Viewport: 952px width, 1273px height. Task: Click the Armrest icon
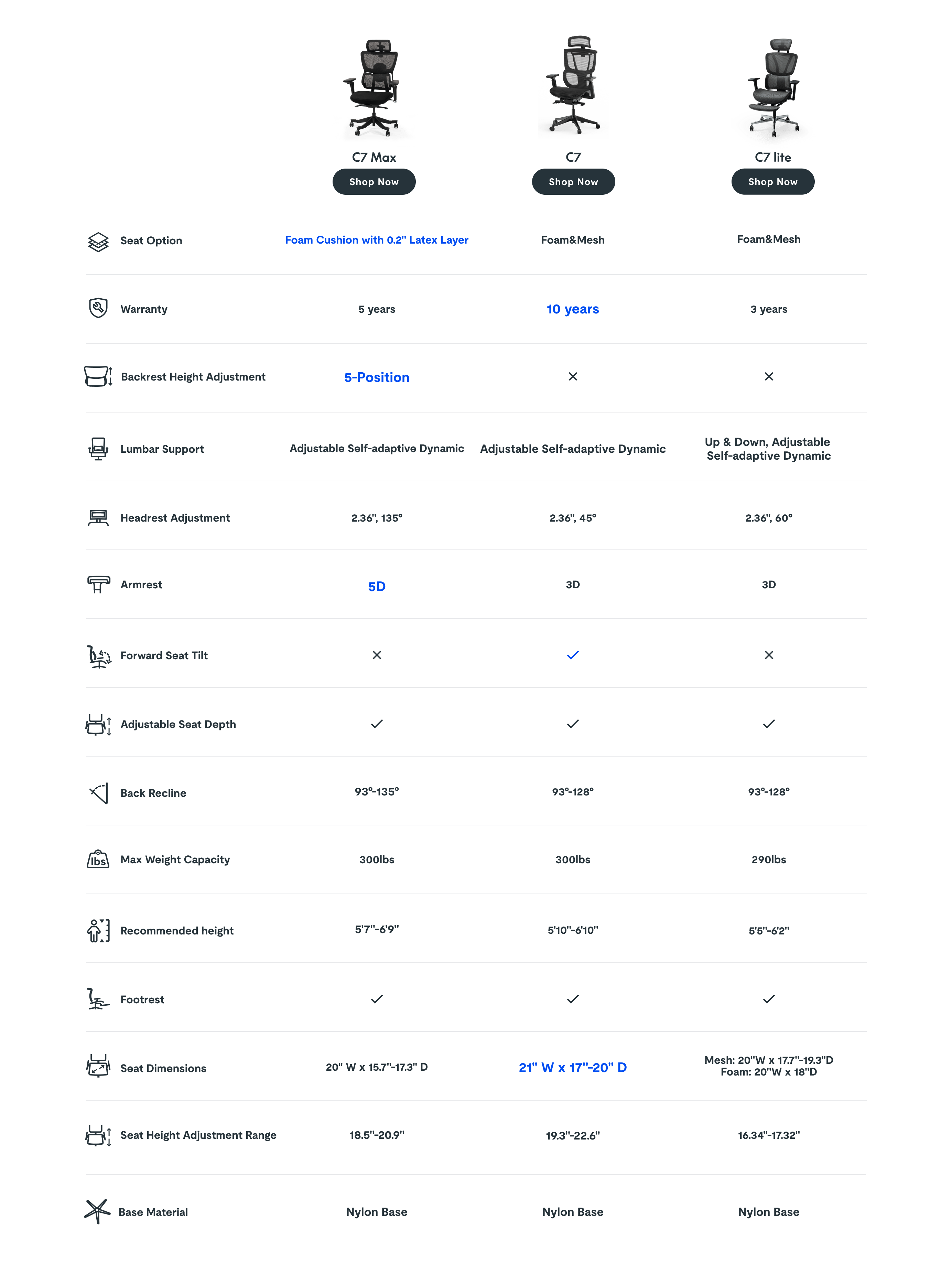(x=98, y=585)
